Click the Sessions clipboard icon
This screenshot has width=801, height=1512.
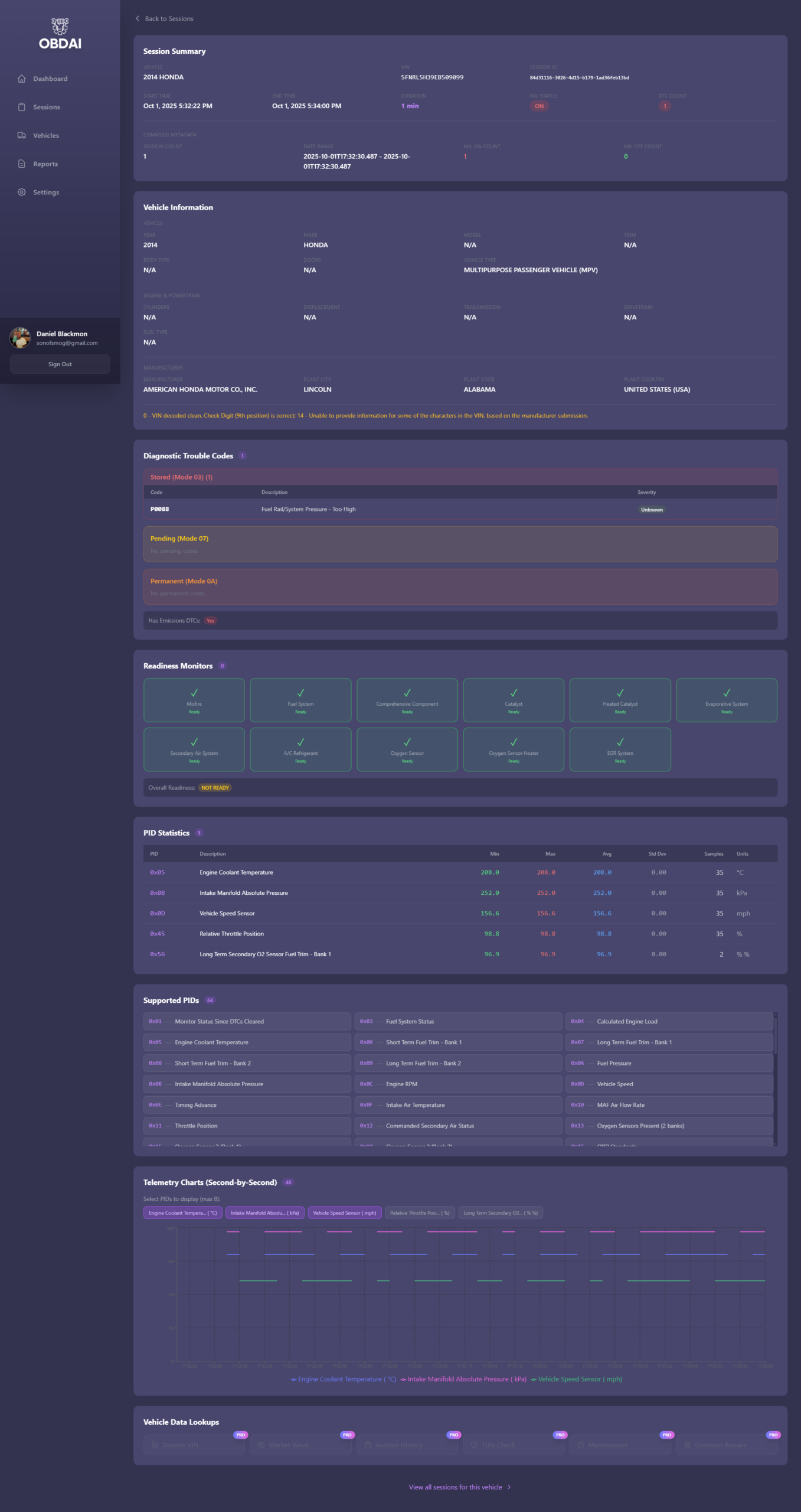pos(22,107)
